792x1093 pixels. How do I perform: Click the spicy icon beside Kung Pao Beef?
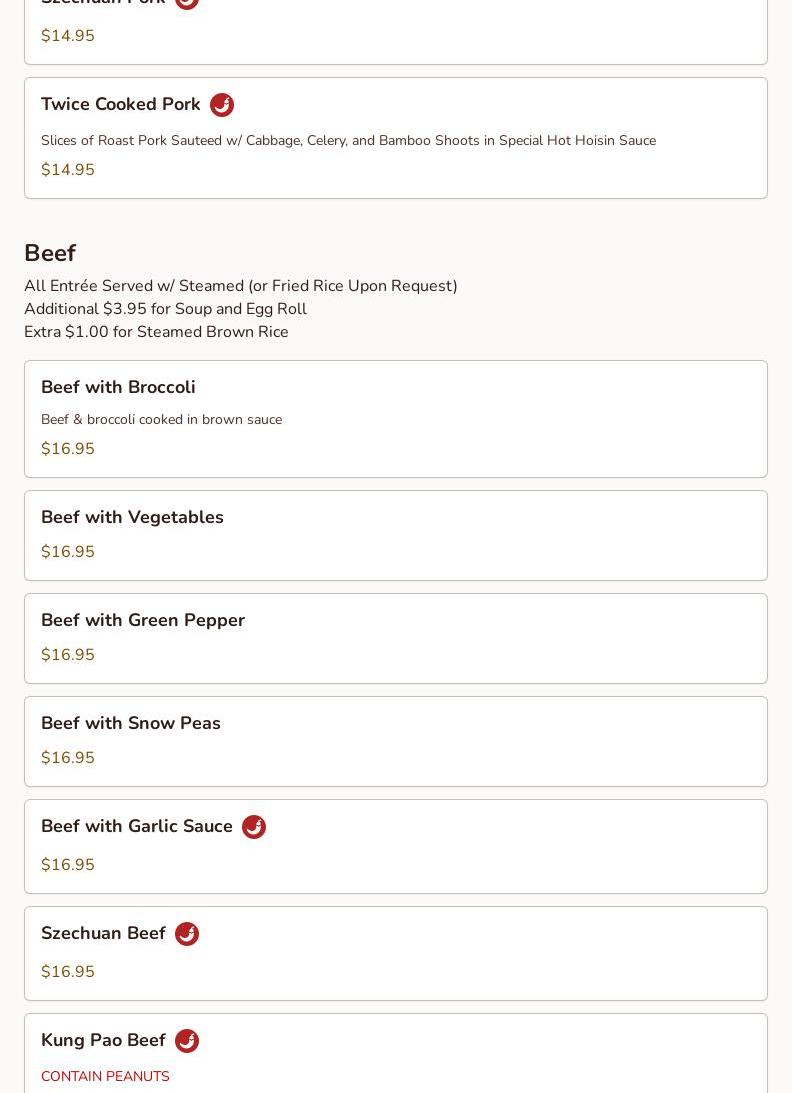point(187,1041)
